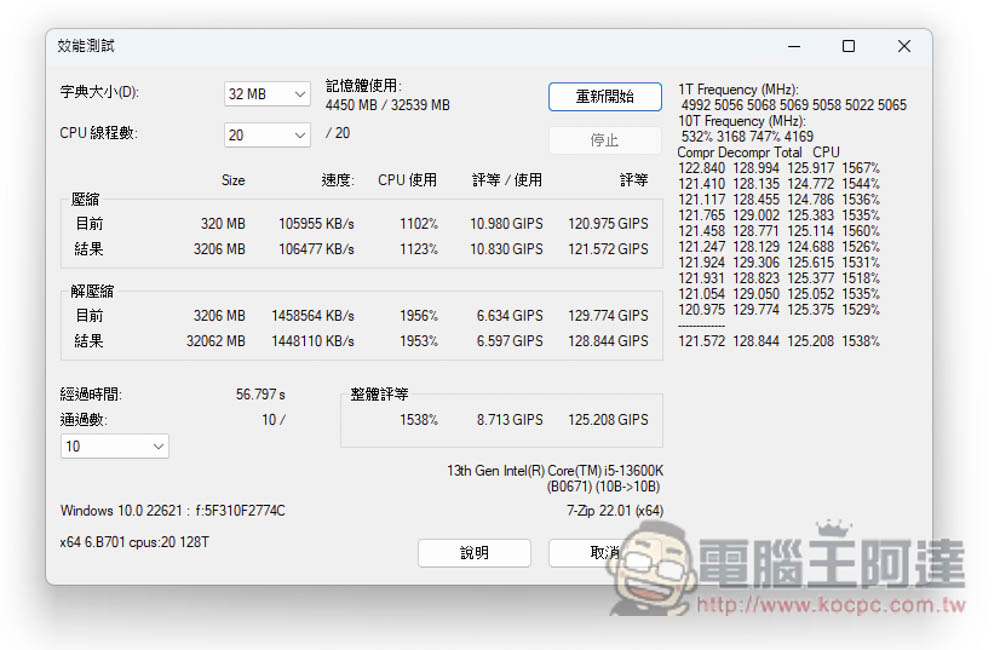
Task: Open help with the 說明 button
Action: pos(474,553)
